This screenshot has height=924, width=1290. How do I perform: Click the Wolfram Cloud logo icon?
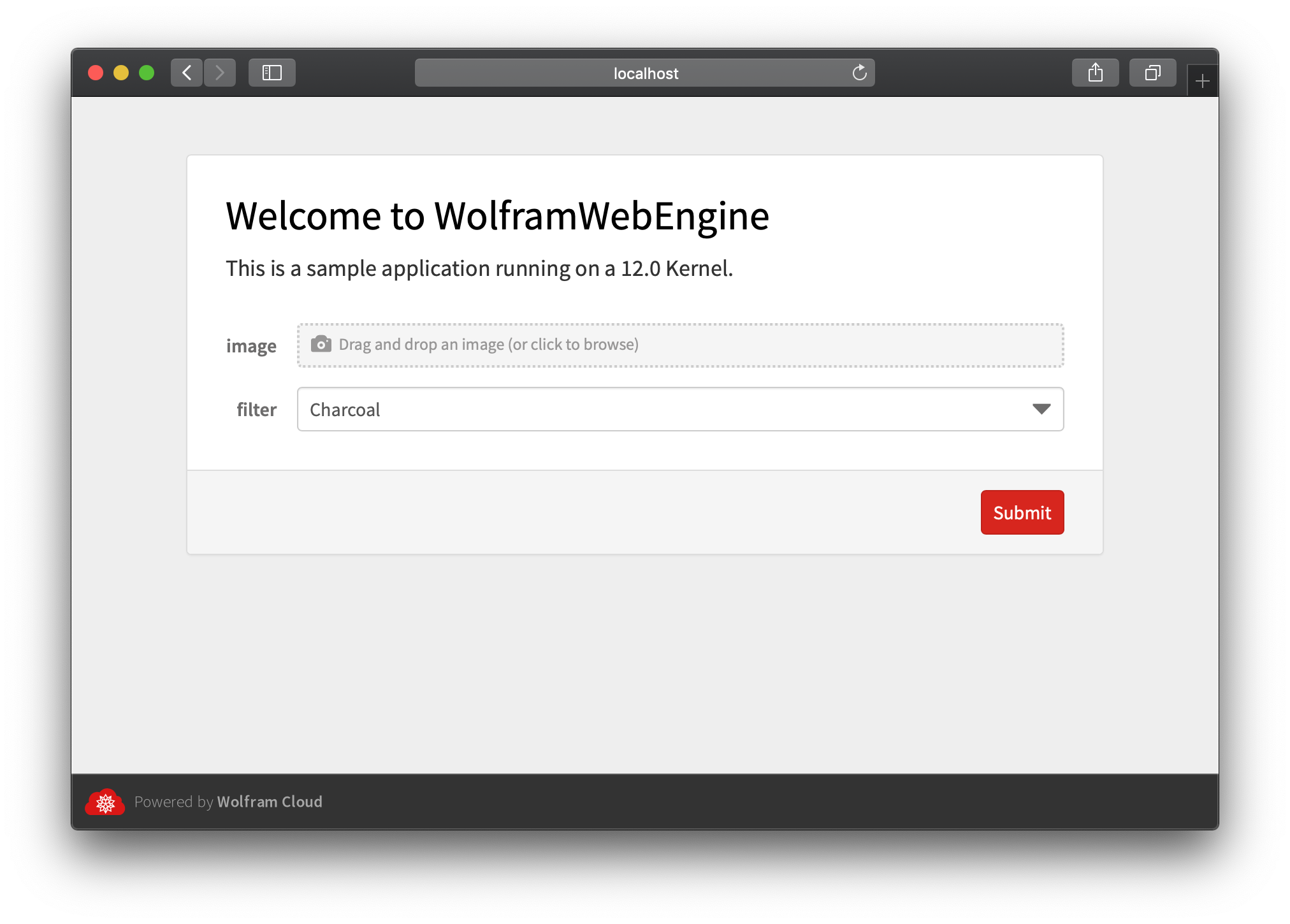pos(105,802)
